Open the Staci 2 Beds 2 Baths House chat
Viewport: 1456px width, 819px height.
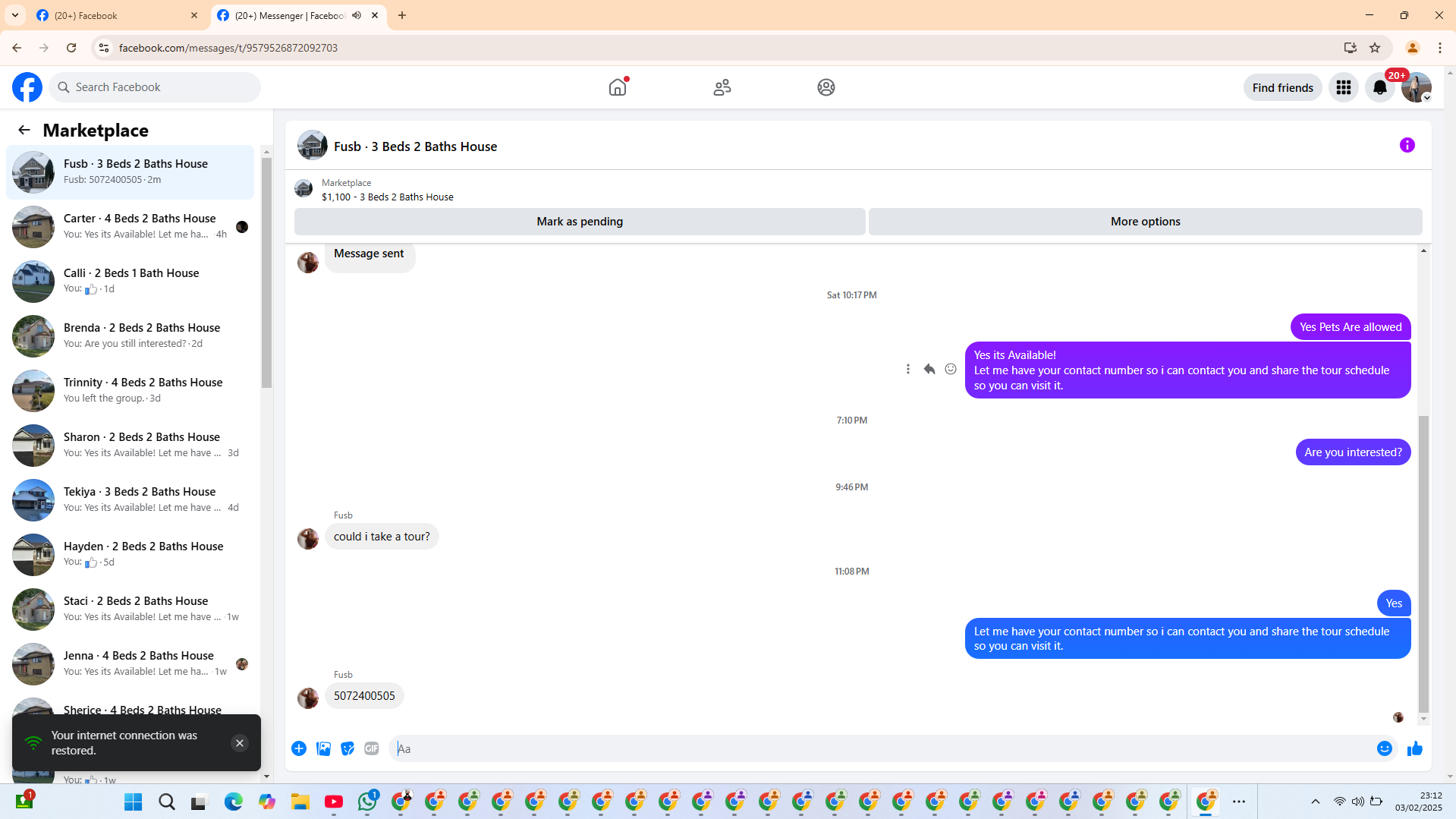tap(131, 609)
